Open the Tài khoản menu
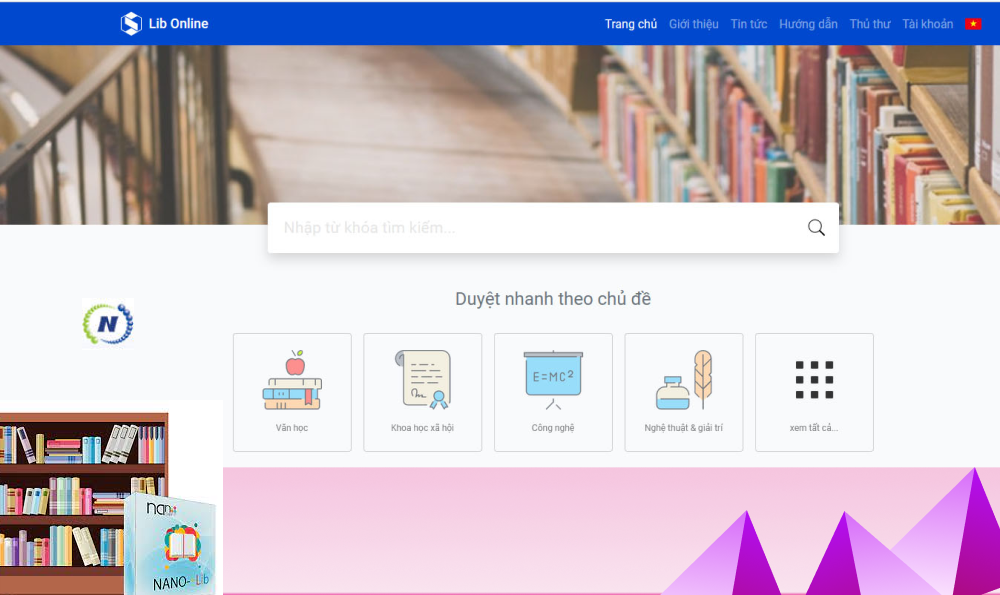The height and width of the screenshot is (595, 1000). tap(927, 24)
